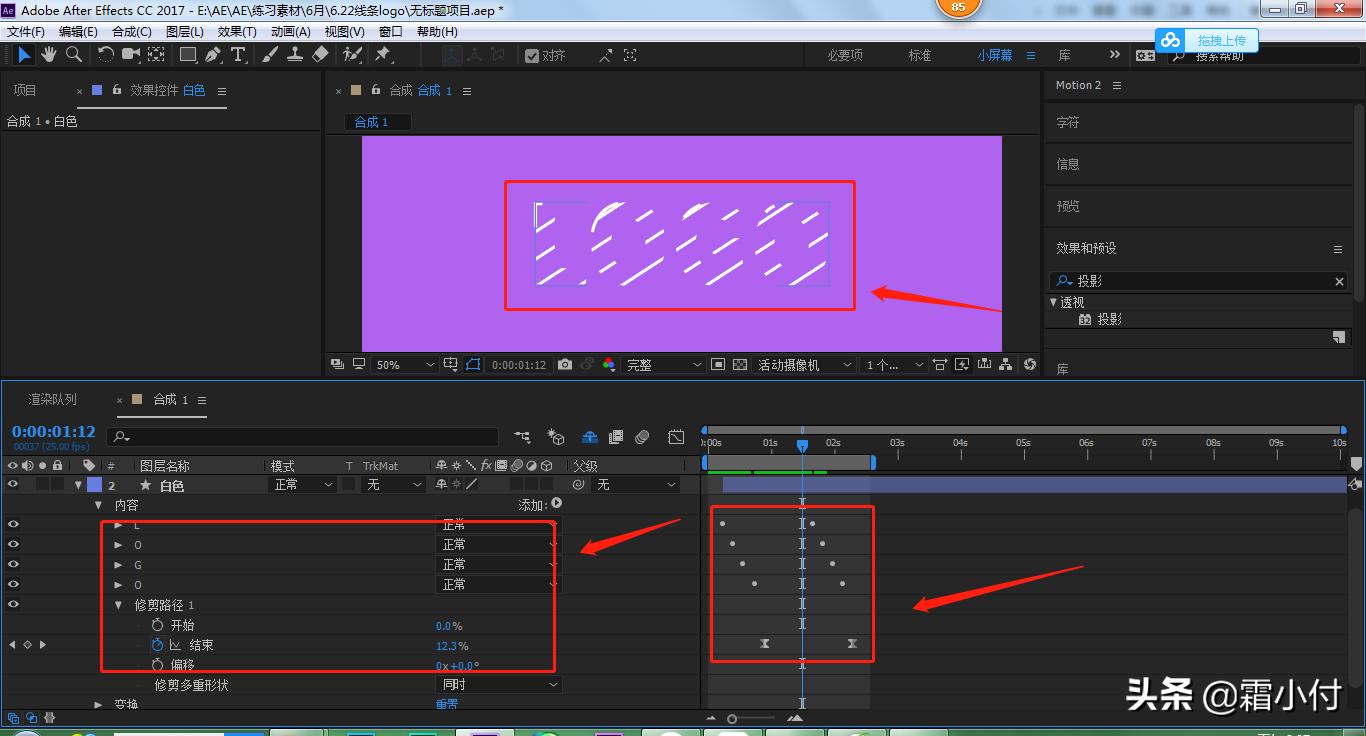Image resolution: width=1366 pixels, height=736 pixels.
Task: Open the 活动摄像机 view dropdown
Action: (x=805, y=365)
